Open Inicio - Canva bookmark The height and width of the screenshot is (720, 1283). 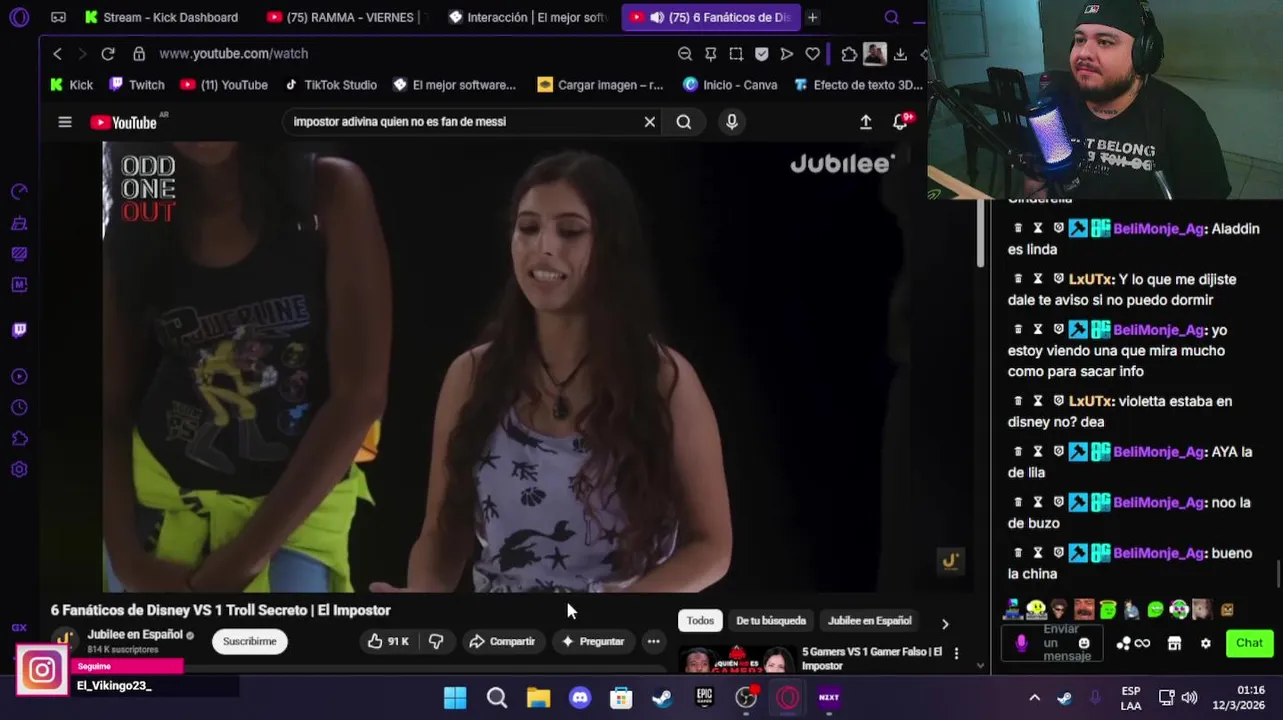point(730,85)
